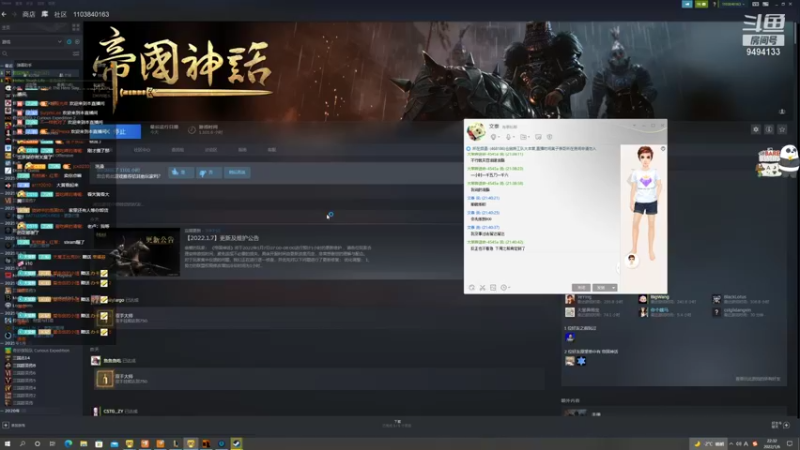Open the emoji picker in QQ chat
The image size is (800, 450).
pos(471,288)
